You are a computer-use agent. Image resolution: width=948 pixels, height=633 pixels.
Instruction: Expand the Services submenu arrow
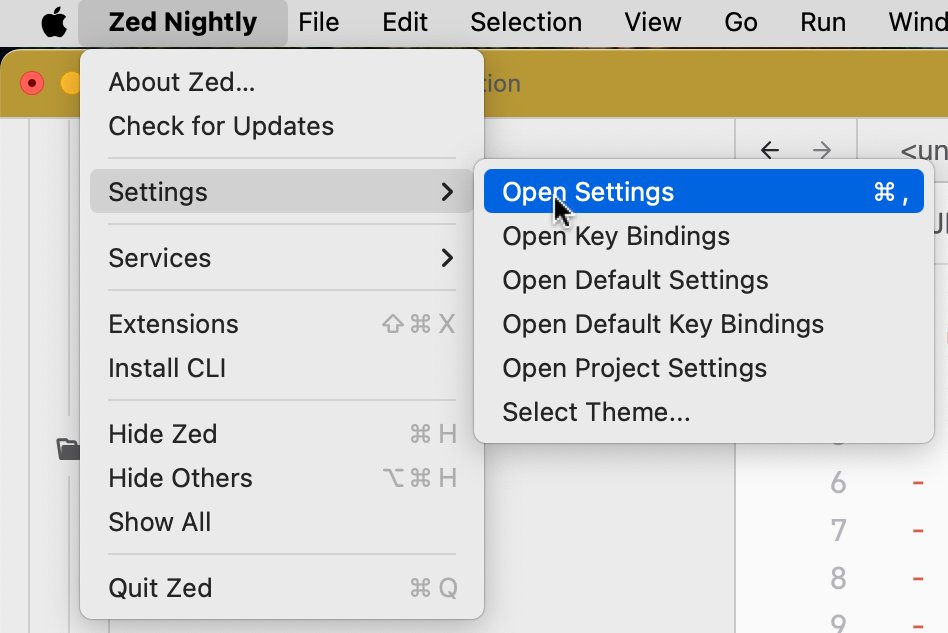(x=447, y=258)
